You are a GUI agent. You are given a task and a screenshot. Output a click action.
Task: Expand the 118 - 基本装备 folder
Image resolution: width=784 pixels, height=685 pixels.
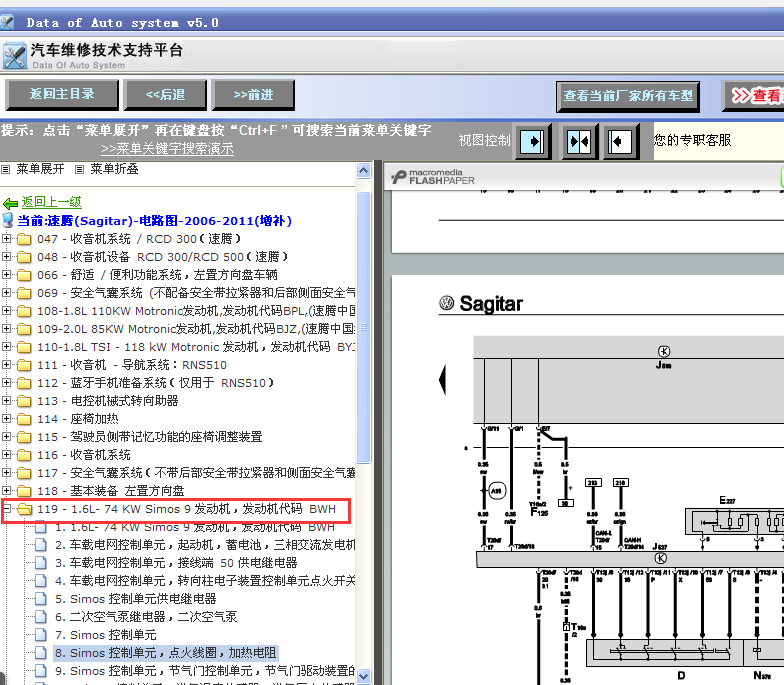click(7, 491)
